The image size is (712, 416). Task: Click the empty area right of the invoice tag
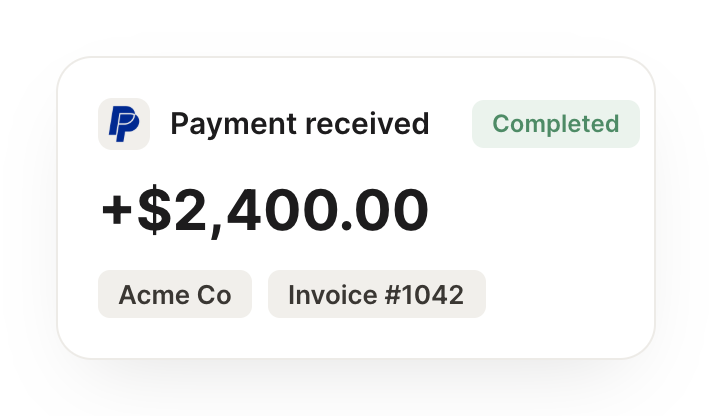pos(568,294)
